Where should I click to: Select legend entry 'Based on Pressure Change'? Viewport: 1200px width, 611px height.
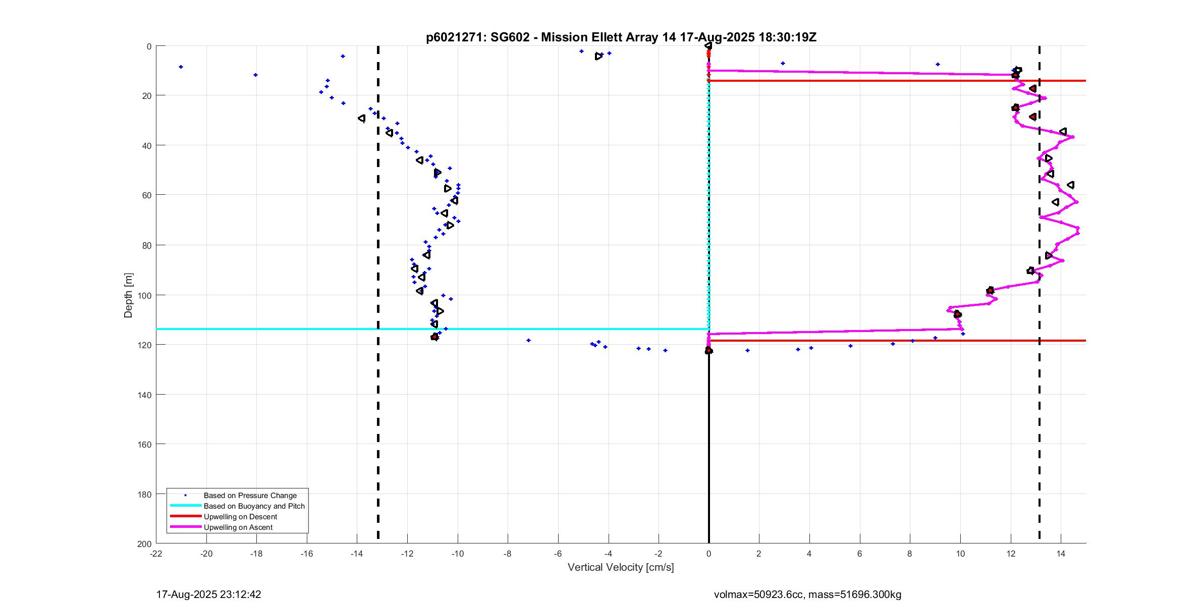(250, 495)
